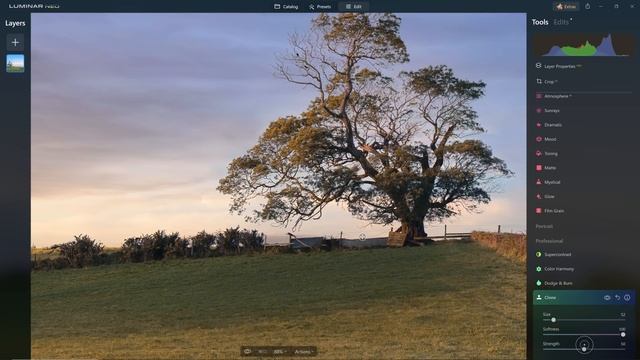Viewport: 640px width, 360px height.
Task: Click the Toning tool icon
Action: pyautogui.click(x=539, y=153)
